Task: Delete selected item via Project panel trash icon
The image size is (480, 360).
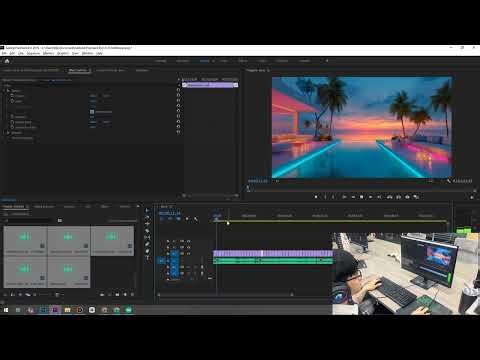Action: pos(133,295)
